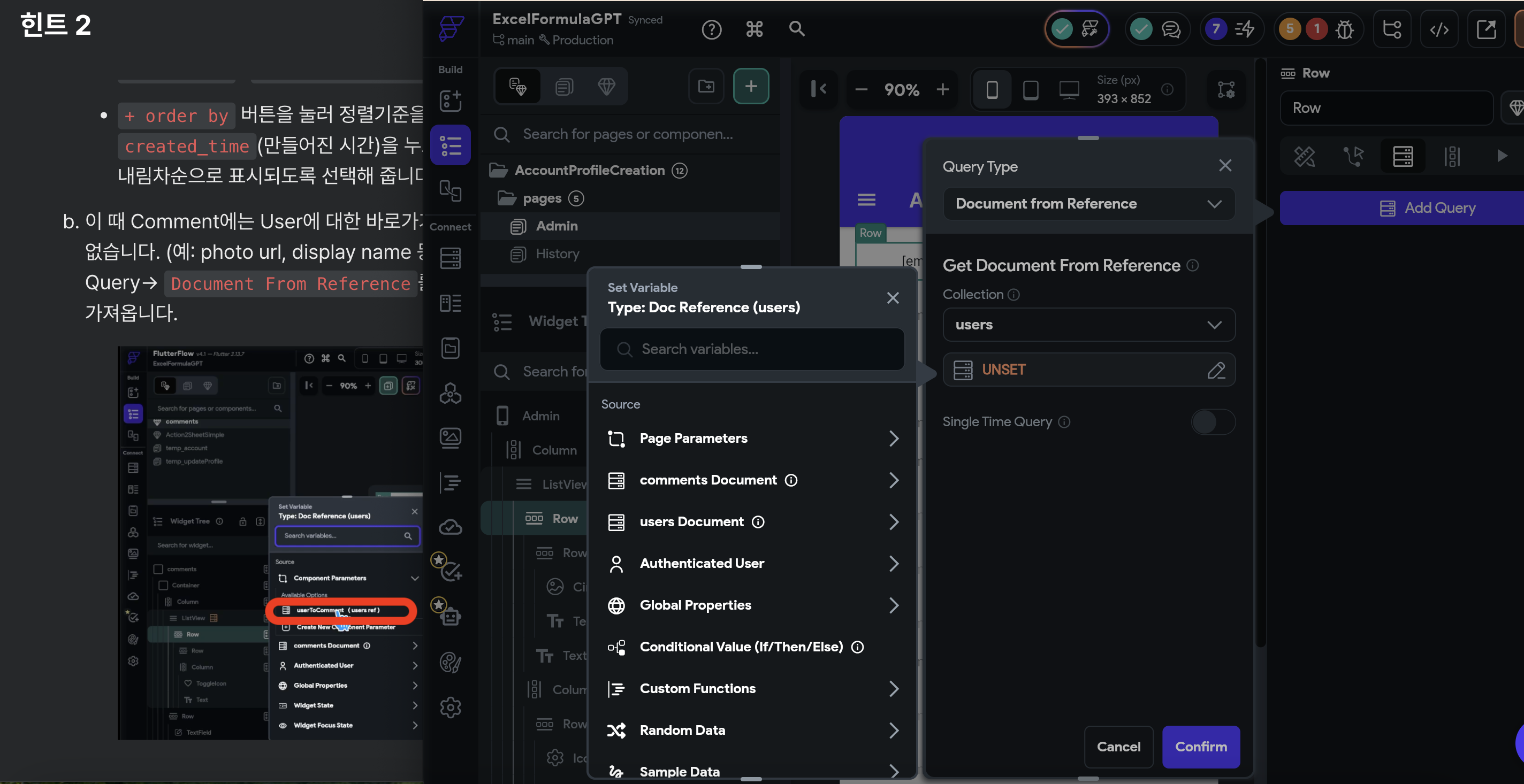Image resolution: width=1524 pixels, height=784 pixels.
Task: Select the AccountProfileCreation folder
Action: tap(630, 171)
